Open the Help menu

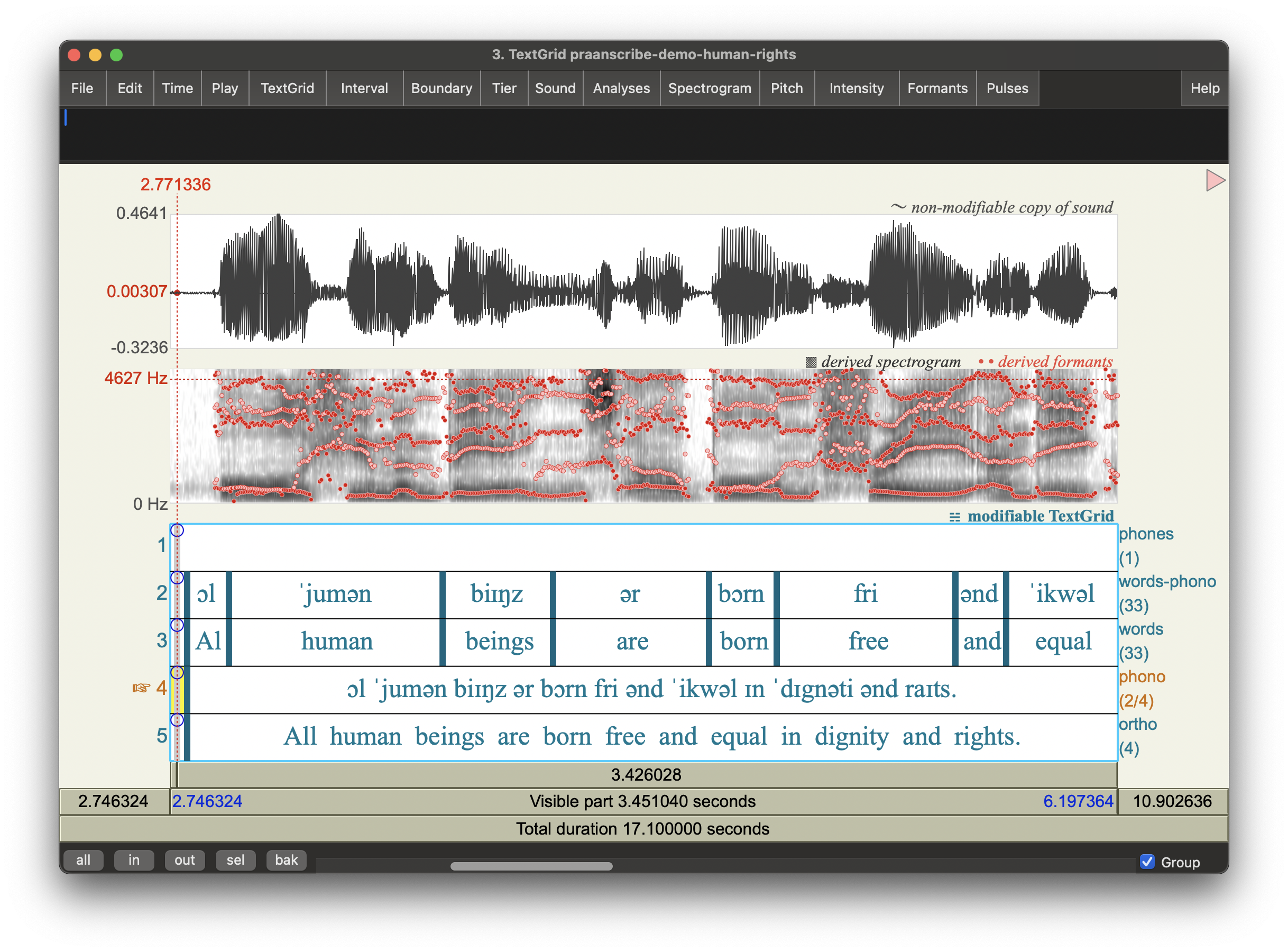pyautogui.click(x=1204, y=88)
